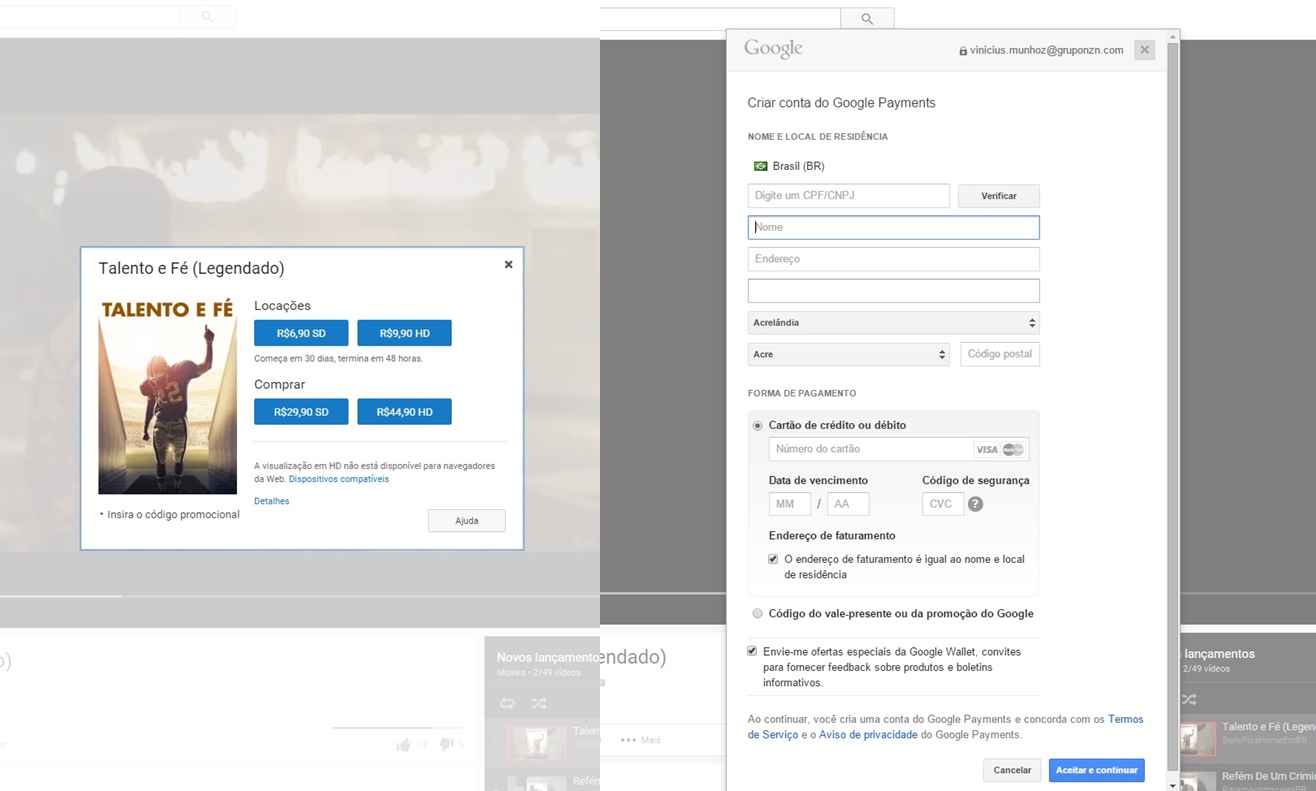The image size is (1316, 791).
Task: Click the Brazil flag icon
Action: (x=761, y=166)
